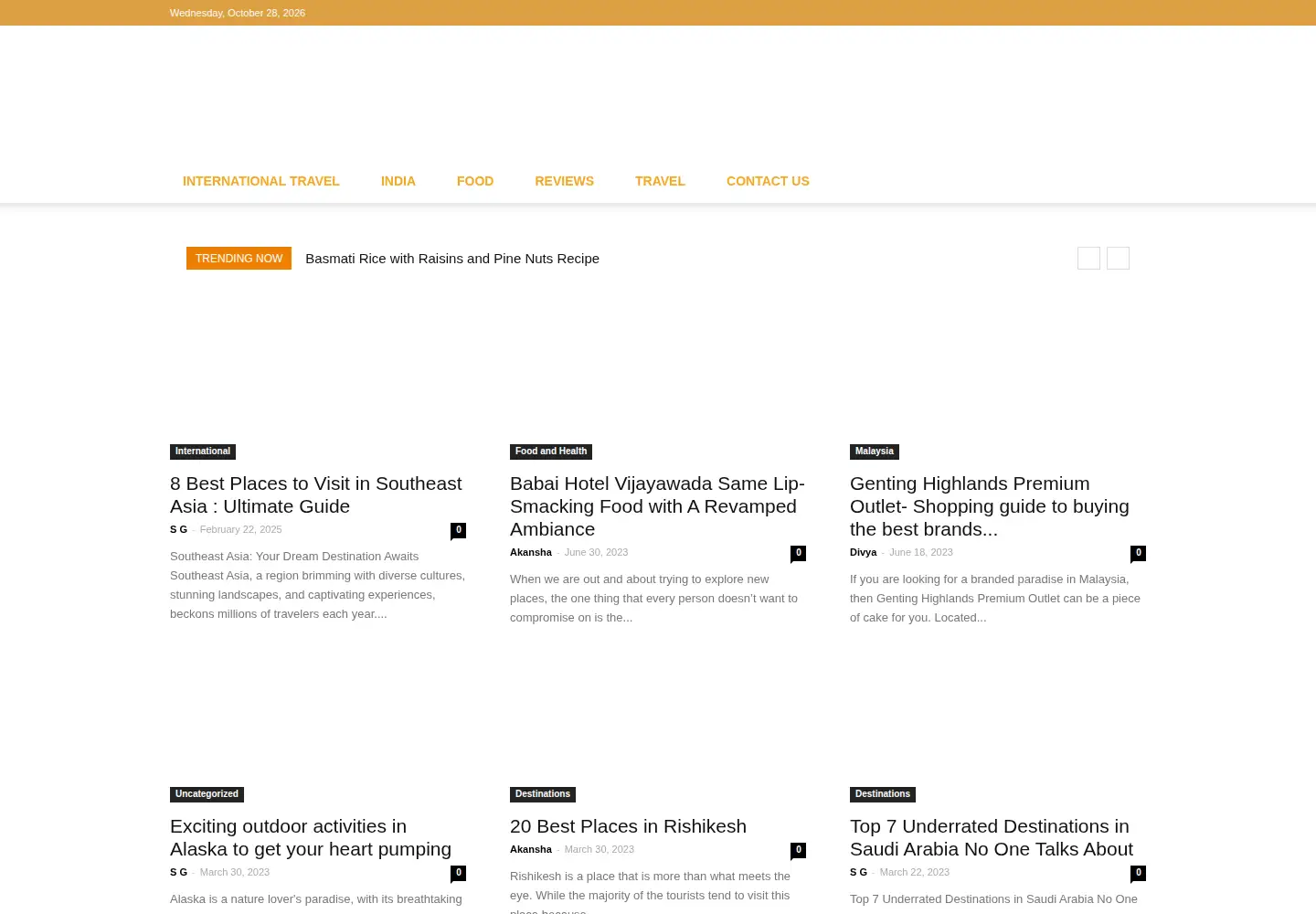Viewport: 1316px width, 914px height.
Task: Click Destinations tag above Saudi Arabia article
Action: point(883,794)
